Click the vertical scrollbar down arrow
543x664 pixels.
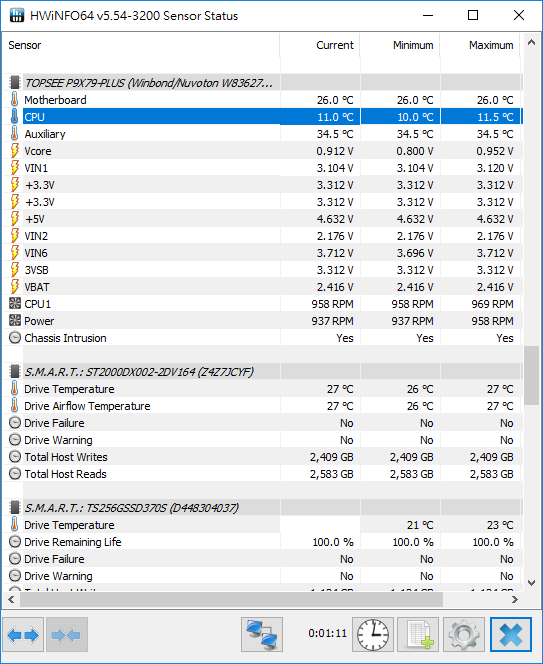click(x=531, y=583)
